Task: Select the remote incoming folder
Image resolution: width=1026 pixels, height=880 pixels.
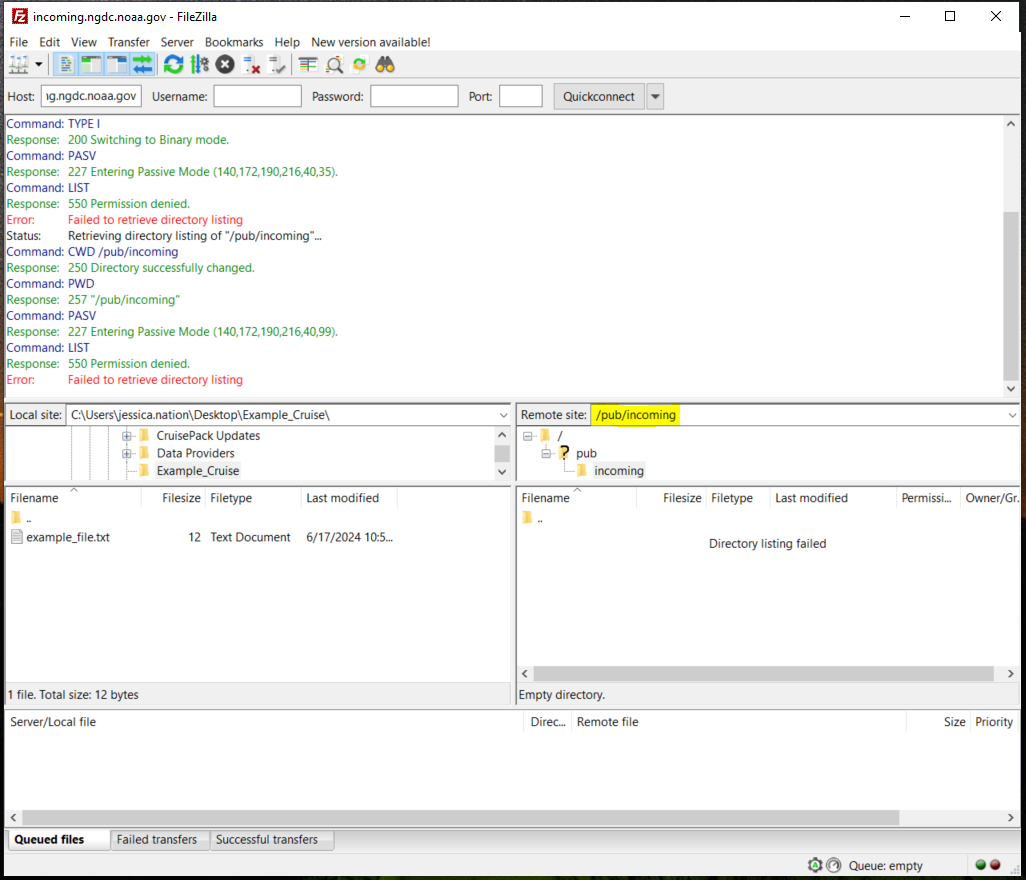Action: tap(618, 471)
